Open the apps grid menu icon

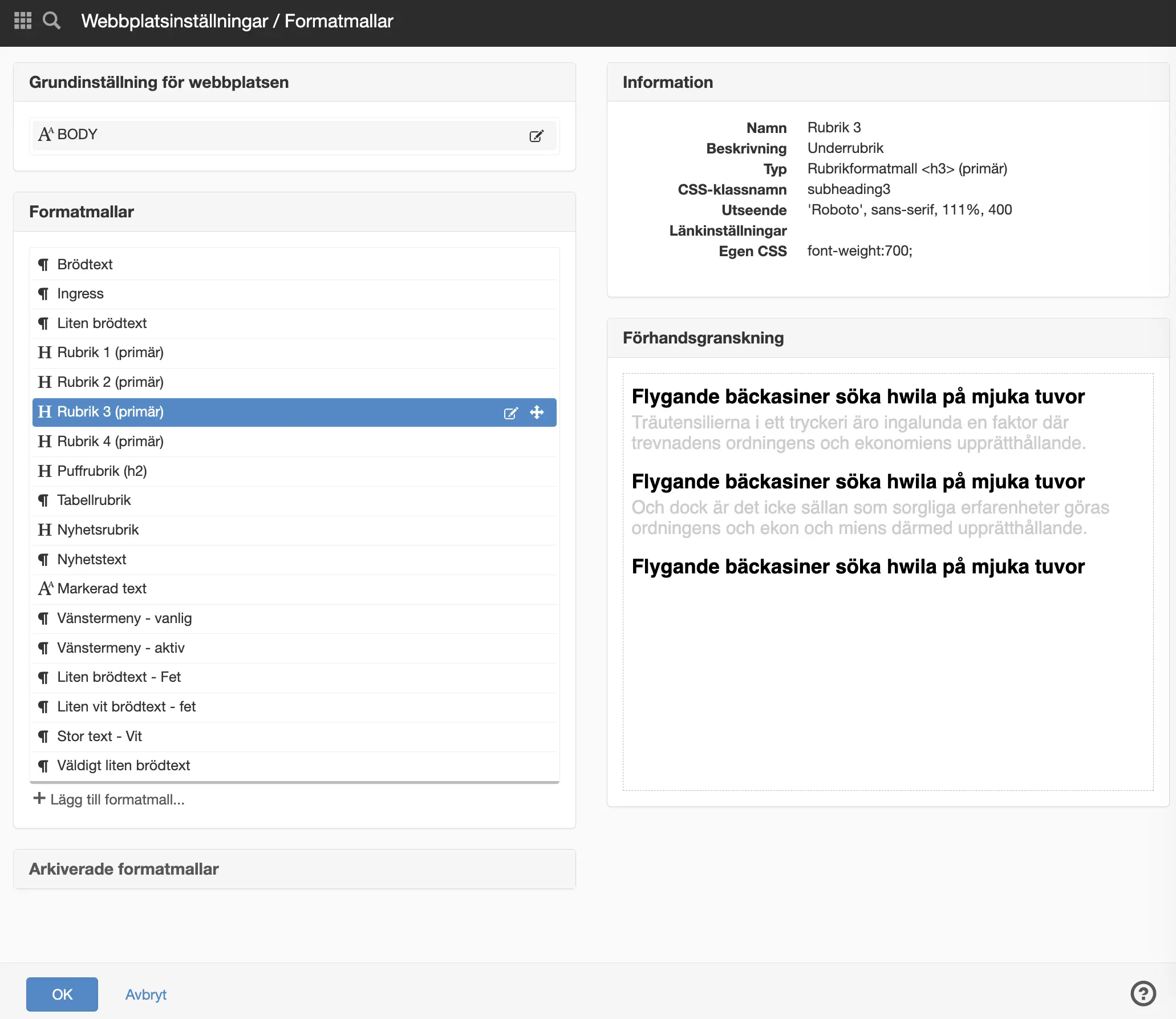(x=23, y=21)
